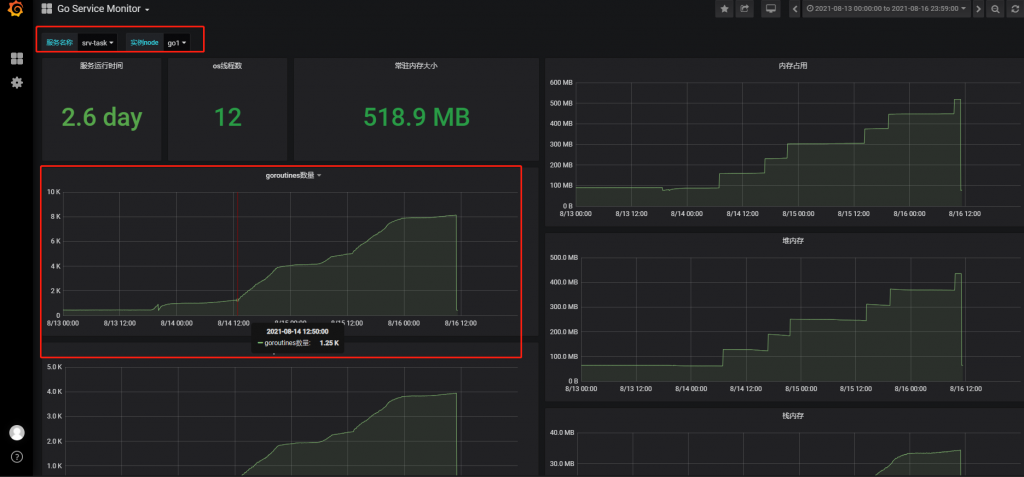Share the dashboard via the share icon
This screenshot has width=1024, height=477.
click(744, 9)
